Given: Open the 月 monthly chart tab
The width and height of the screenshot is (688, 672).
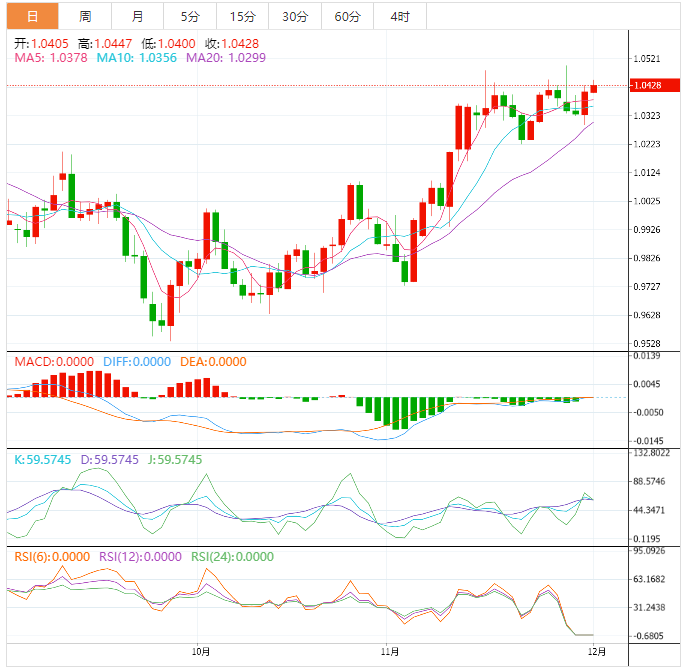Looking at the screenshot, I should tap(137, 16).
